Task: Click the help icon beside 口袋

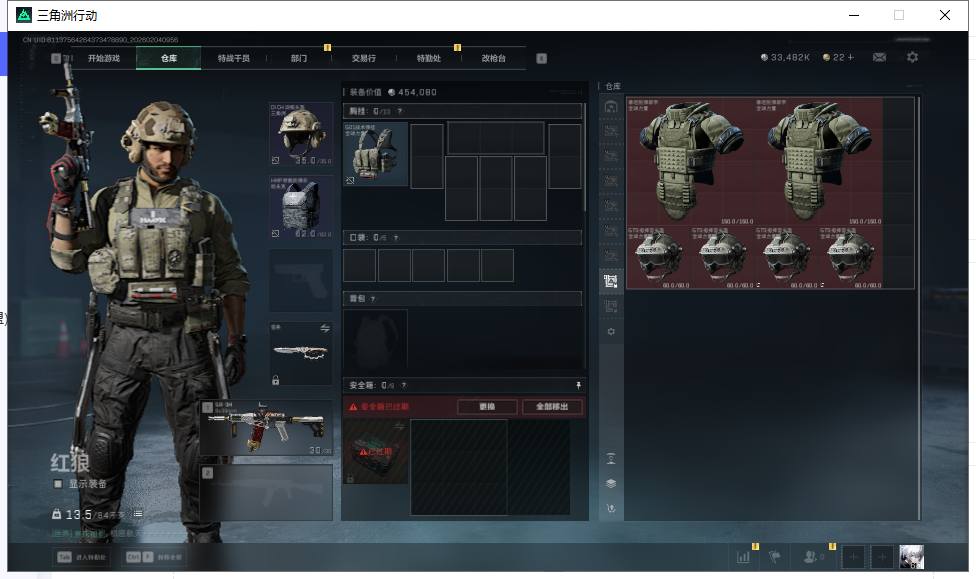Action: (x=396, y=238)
